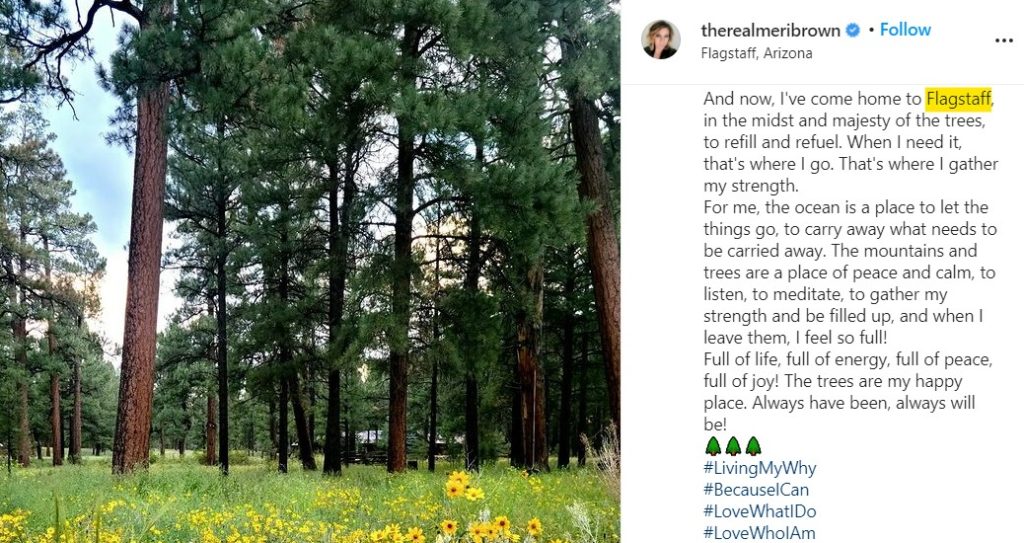
Task: Click the yellow wildflowers in the photo
Action: point(462,488)
